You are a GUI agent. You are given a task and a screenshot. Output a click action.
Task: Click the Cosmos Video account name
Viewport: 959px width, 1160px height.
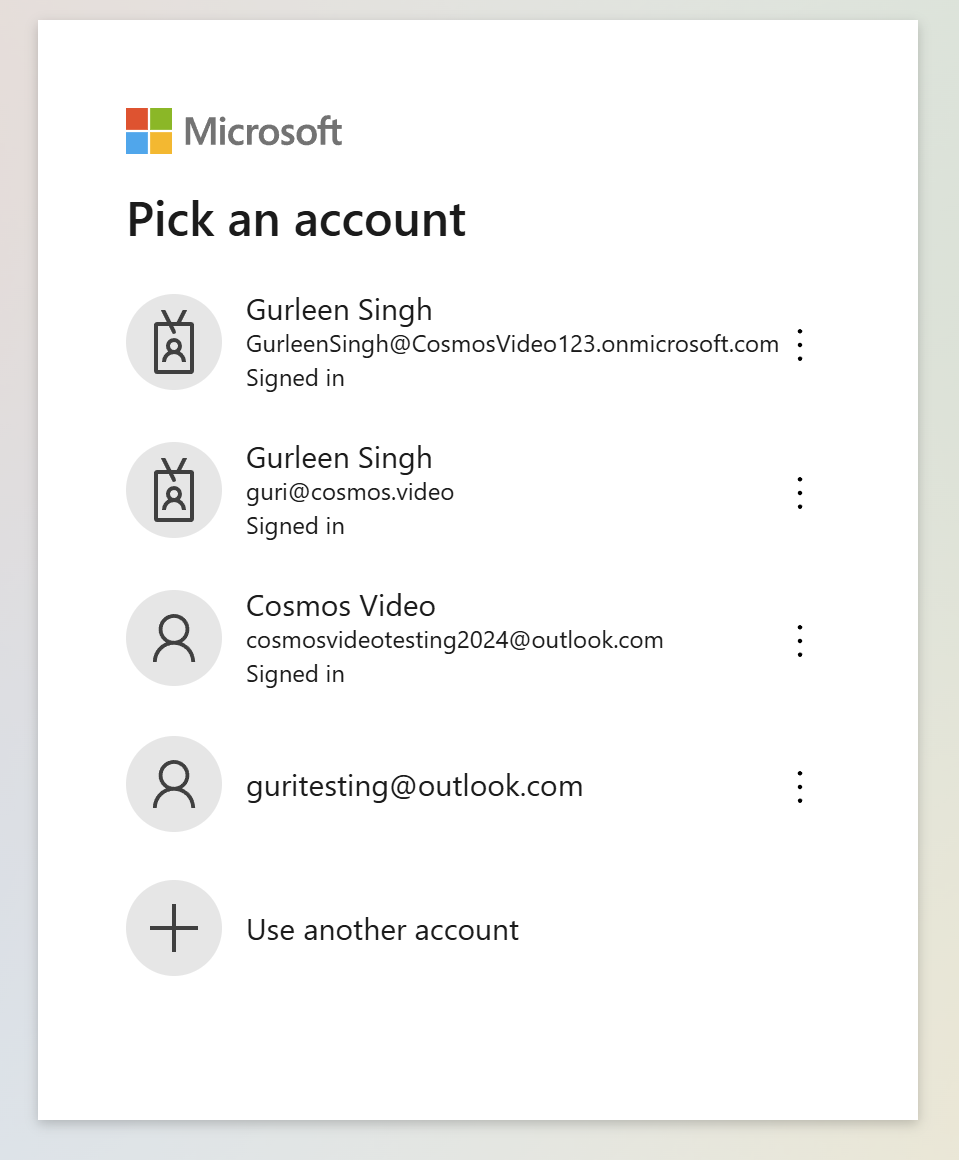[x=341, y=606]
